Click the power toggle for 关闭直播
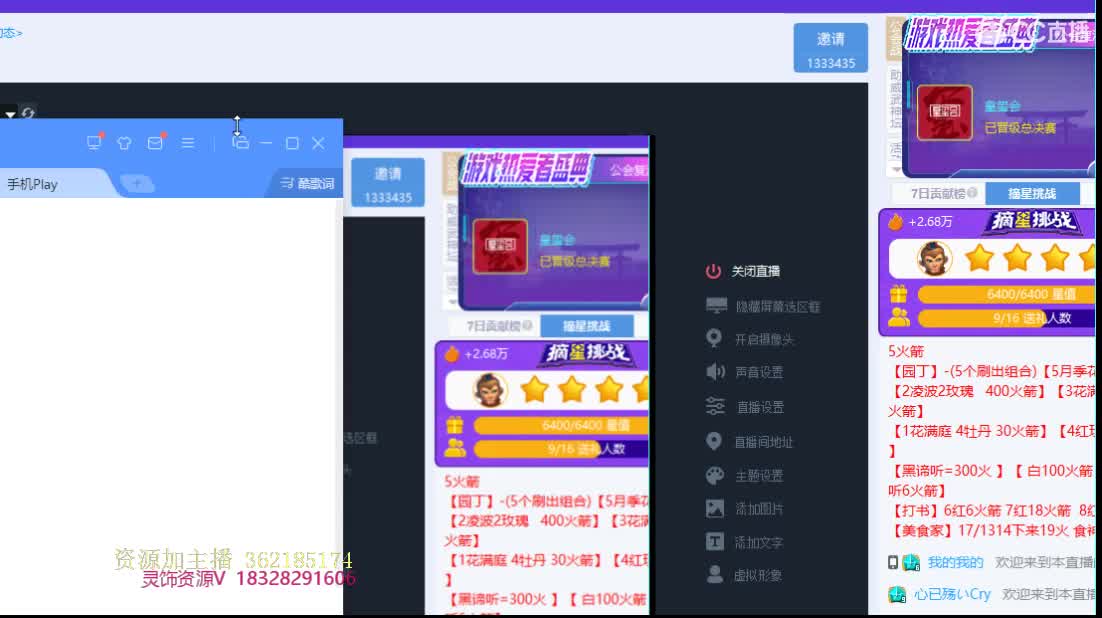1102x618 pixels. pyautogui.click(x=713, y=270)
